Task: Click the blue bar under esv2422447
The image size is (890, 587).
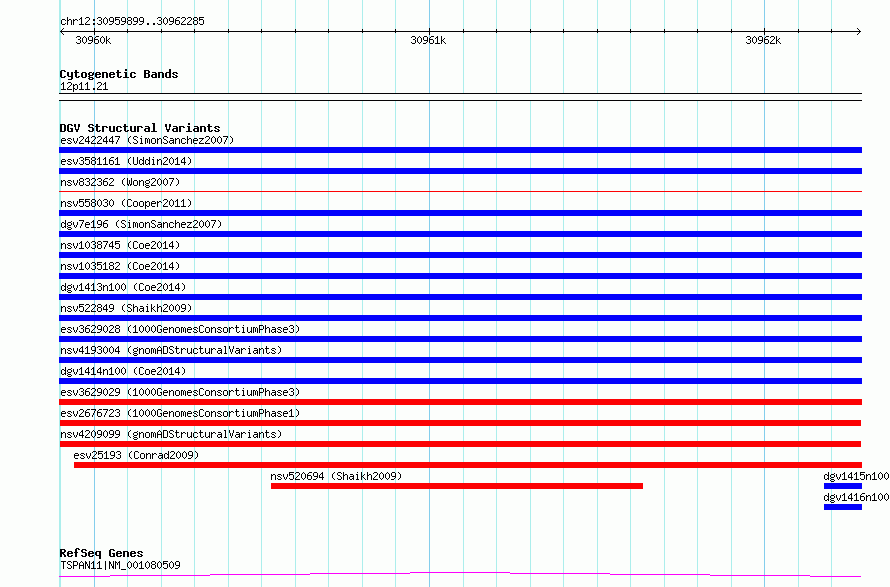Action: [x=460, y=150]
